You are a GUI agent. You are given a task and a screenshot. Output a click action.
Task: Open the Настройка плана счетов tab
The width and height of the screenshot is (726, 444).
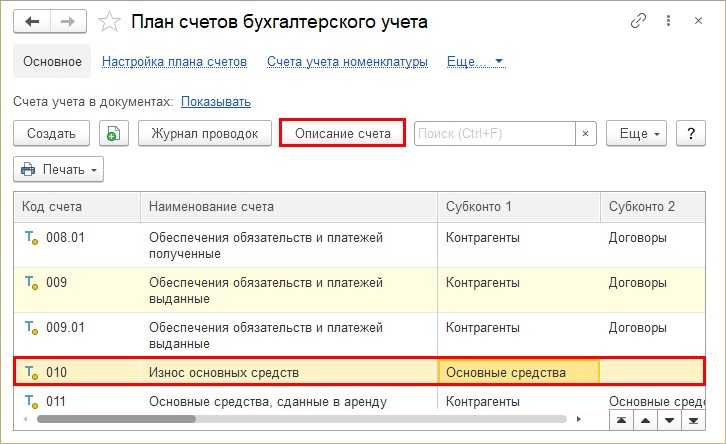[x=174, y=62]
